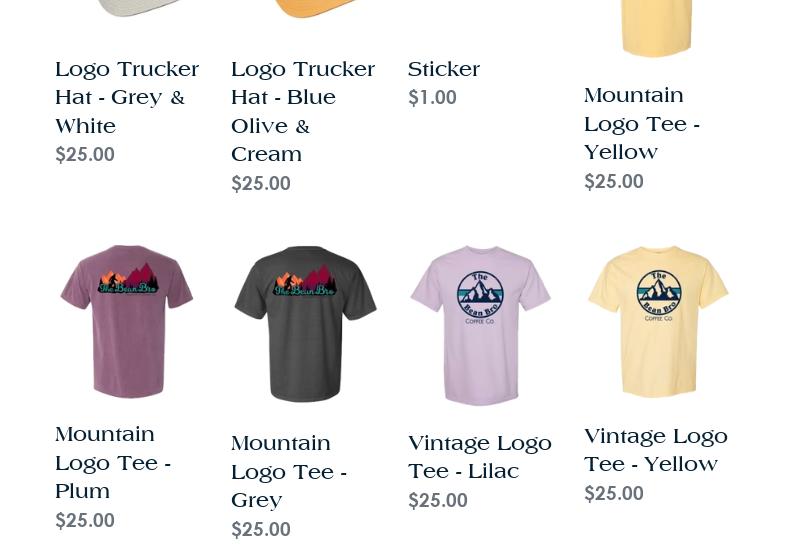Click the $25.00 price under Plum tee
This screenshot has width=785, height=550.
click(x=85, y=520)
